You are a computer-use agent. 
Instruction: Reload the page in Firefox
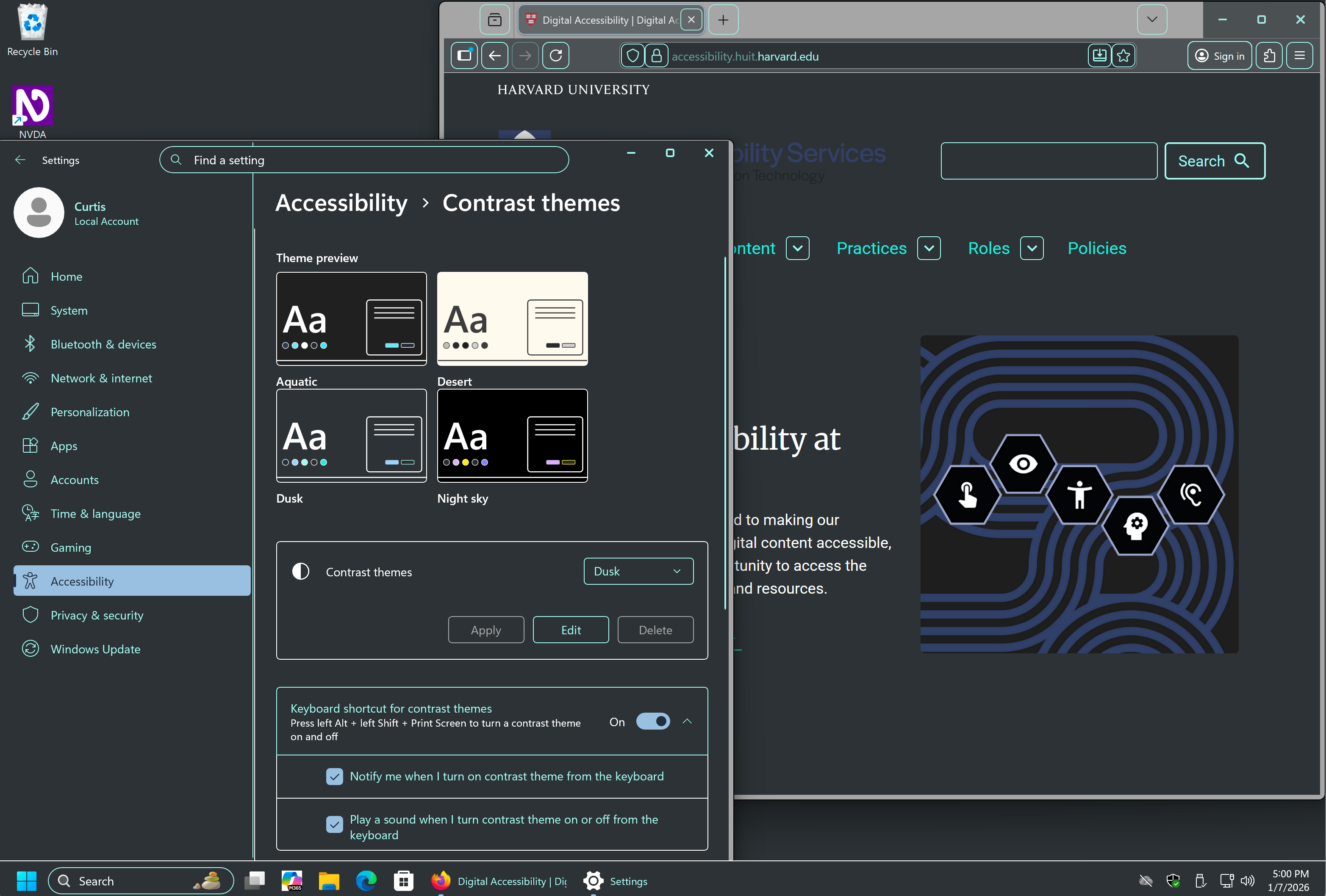click(556, 55)
